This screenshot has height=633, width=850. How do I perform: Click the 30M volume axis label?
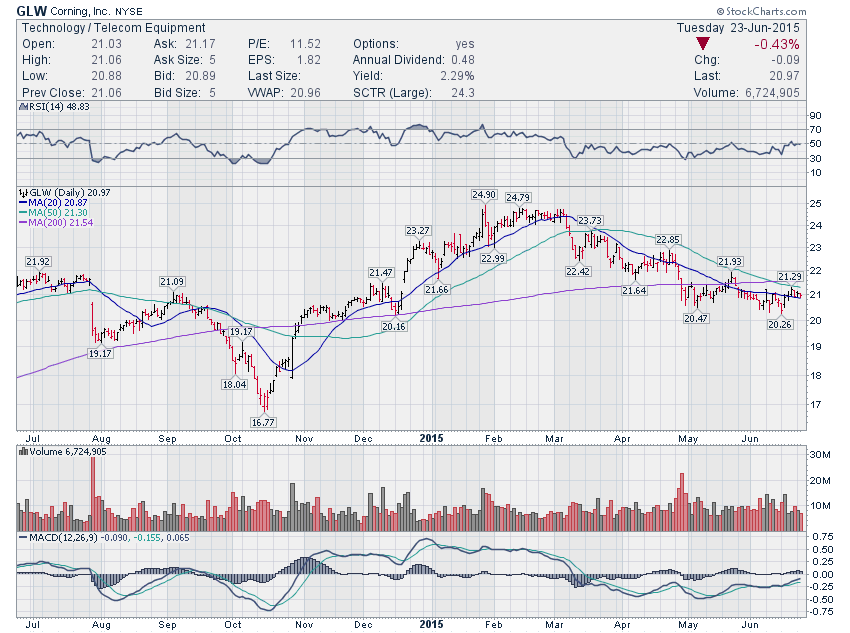pyautogui.click(x=819, y=455)
